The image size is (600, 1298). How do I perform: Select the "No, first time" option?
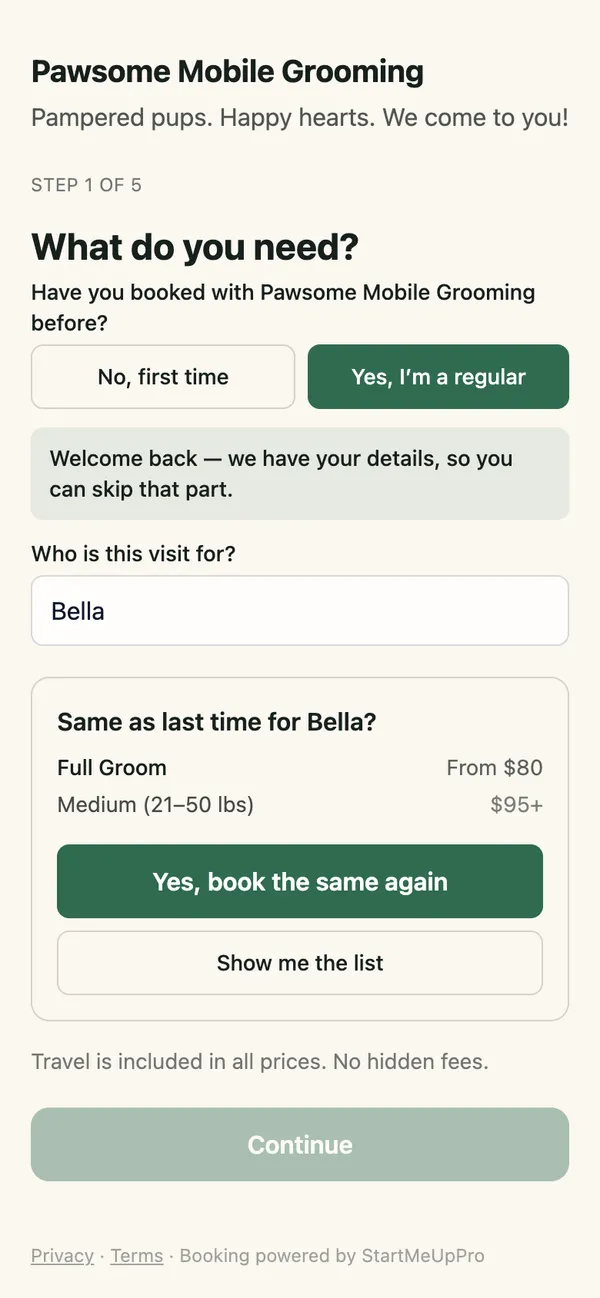[x=163, y=377]
